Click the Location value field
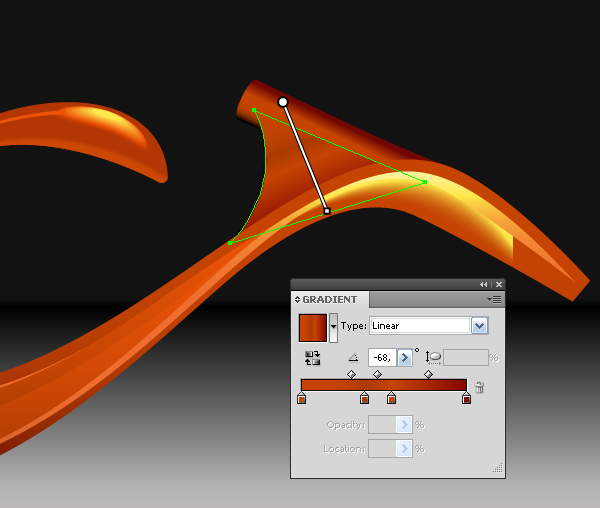The height and width of the screenshot is (508, 600). (382, 448)
